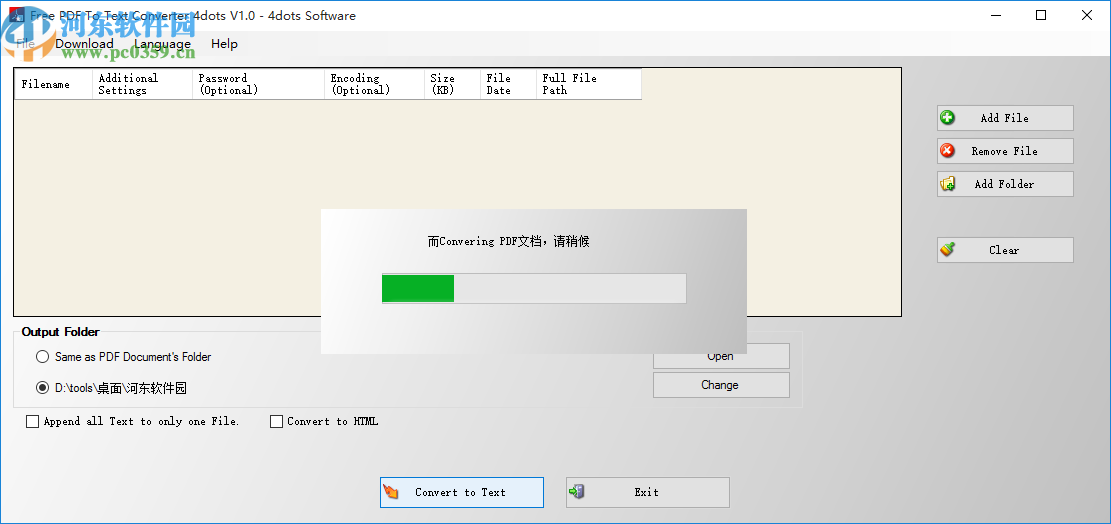The image size is (1111, 524).
Task: Click the door icon on Exit
Action: point(577,492)
